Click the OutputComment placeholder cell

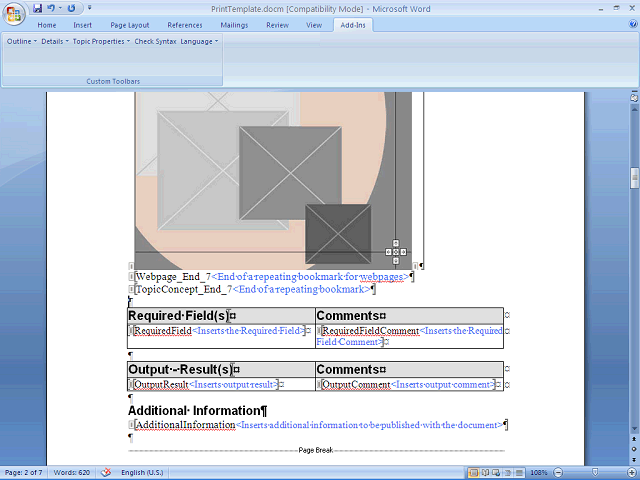(409, 384)
